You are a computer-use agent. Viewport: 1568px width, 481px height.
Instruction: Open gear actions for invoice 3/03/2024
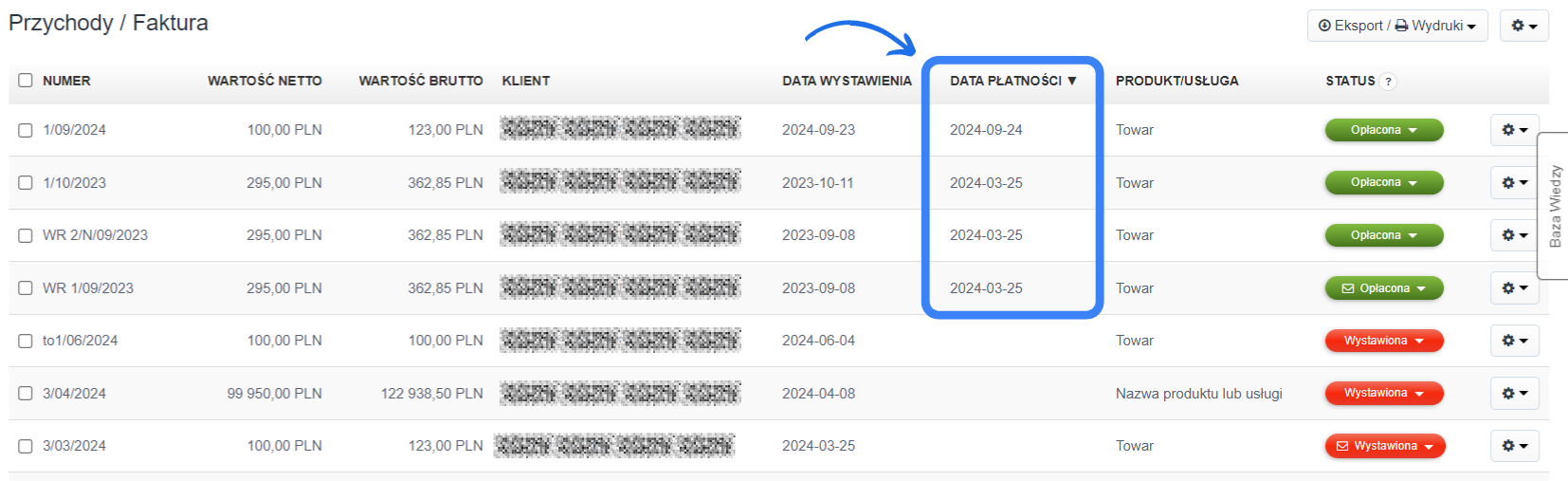click(1514, 446)
